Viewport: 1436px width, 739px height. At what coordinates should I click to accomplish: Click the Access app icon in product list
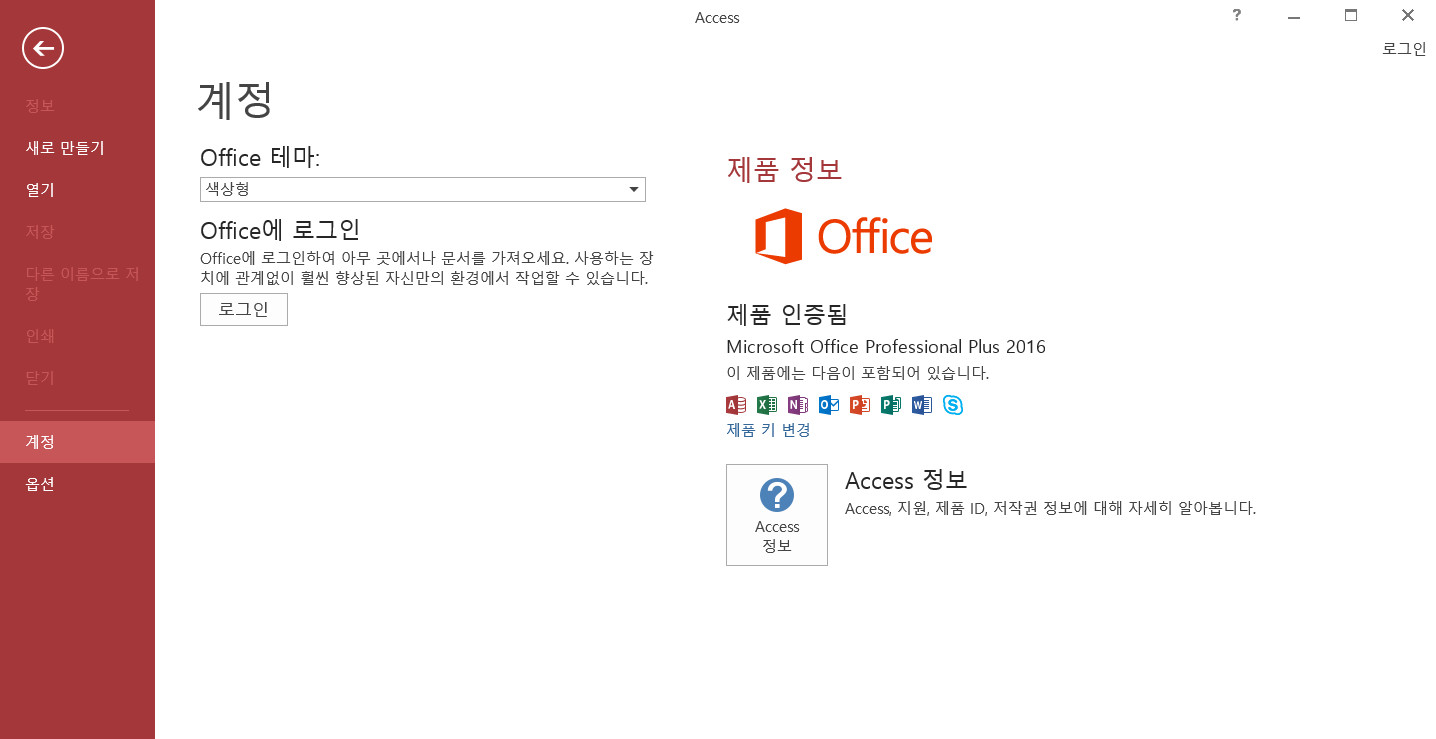point(736,405)
